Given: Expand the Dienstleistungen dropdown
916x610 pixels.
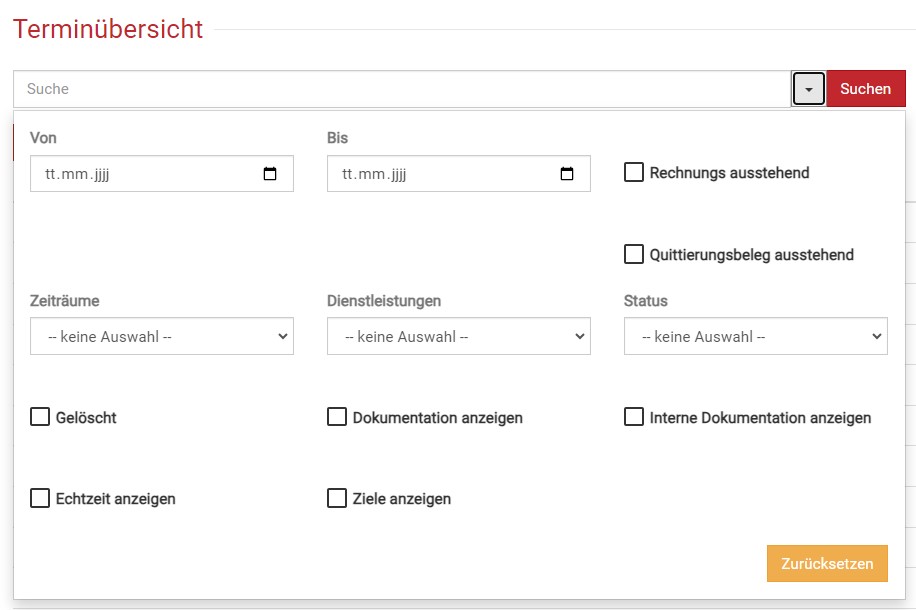Looking at the screenshot, I should coord(458,337).
